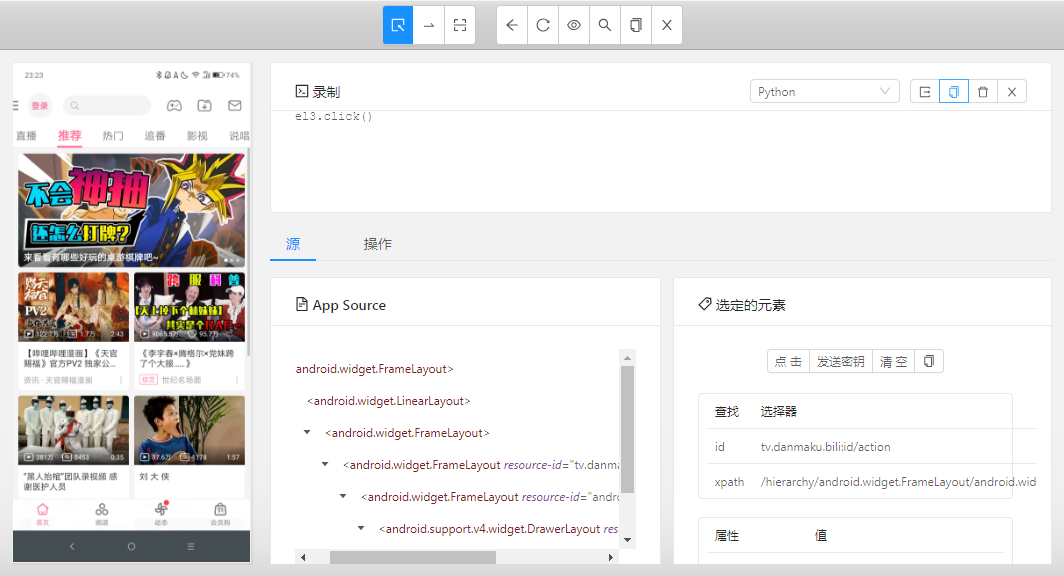The image size is (1064, 576).
Task: Collapse the first android.widget.FrameLayout tree node
Action: [308, 433]
